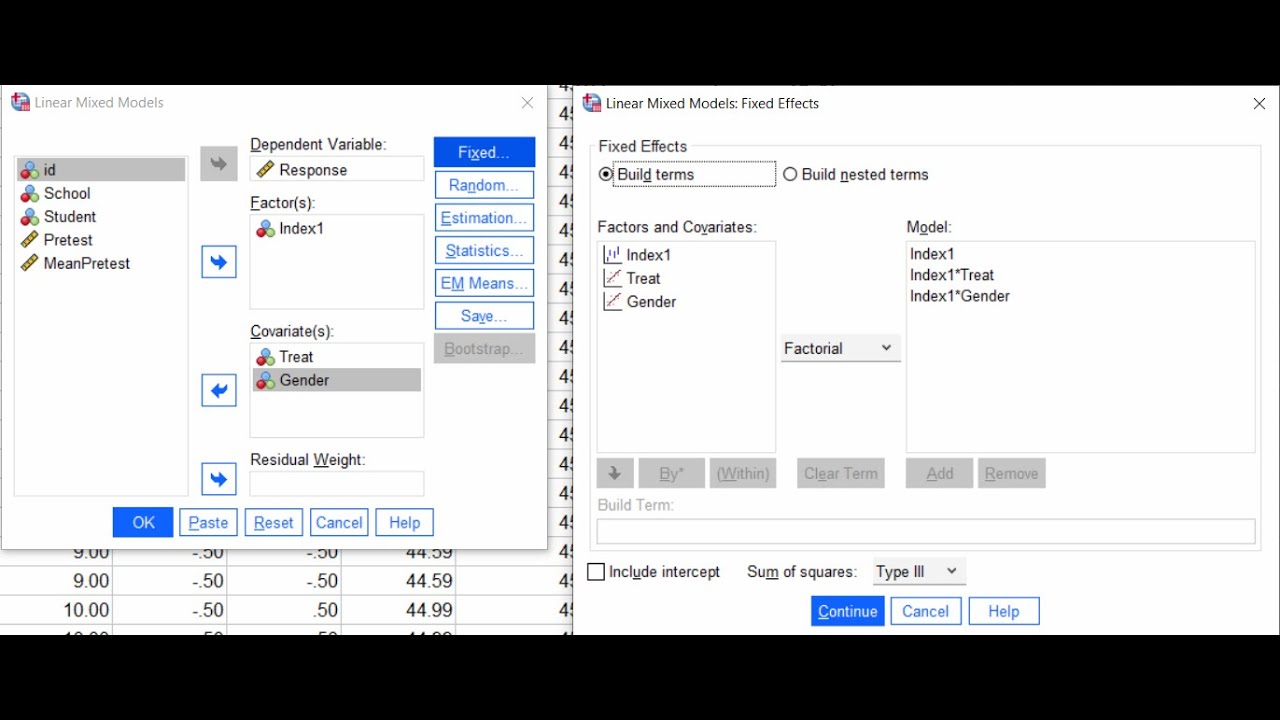This screenshot has height=720, width=1280.
Task: Click the Student variable icon
Action: (x=30, y=217)
